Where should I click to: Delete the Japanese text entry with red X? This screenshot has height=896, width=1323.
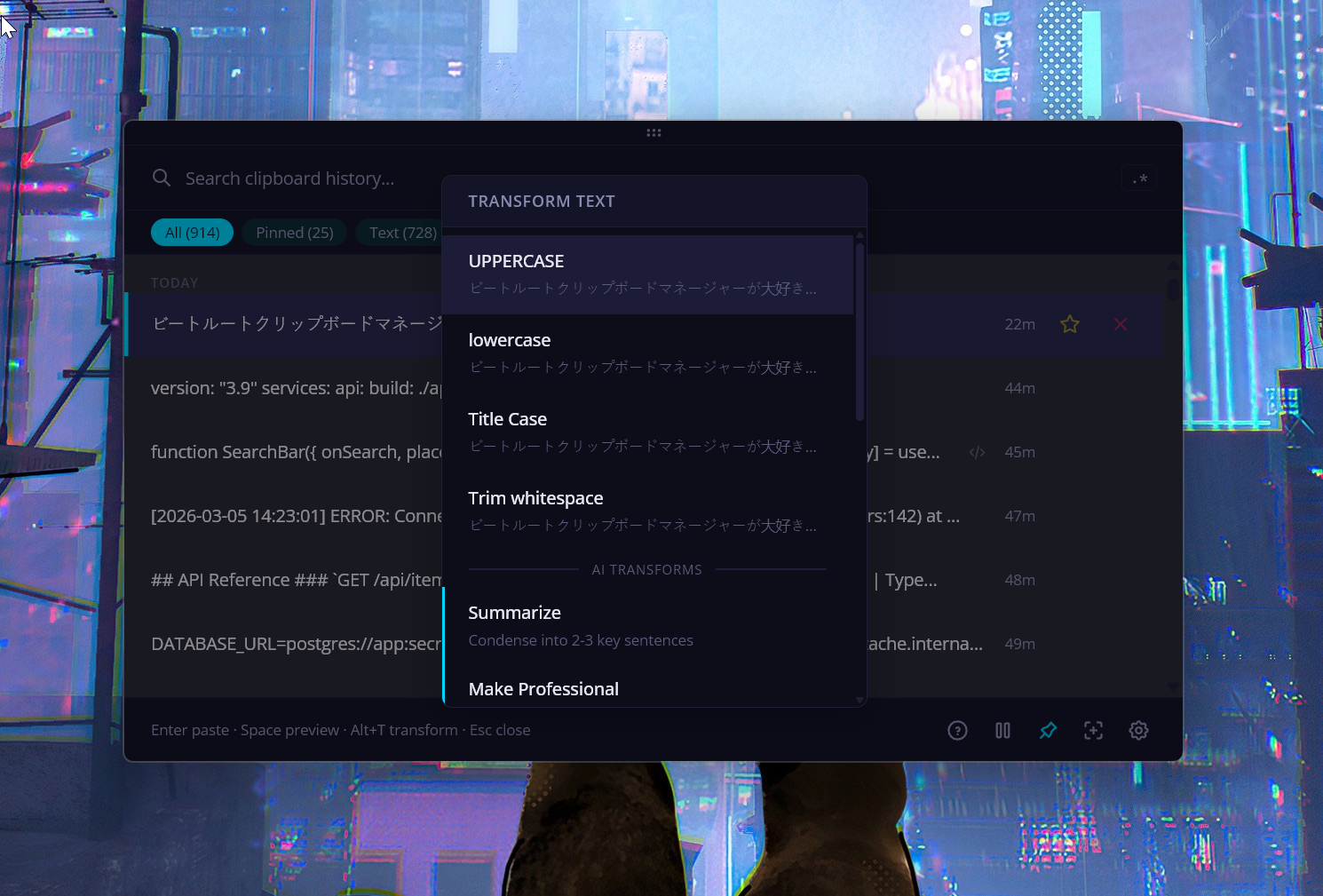click(1121, 324)
